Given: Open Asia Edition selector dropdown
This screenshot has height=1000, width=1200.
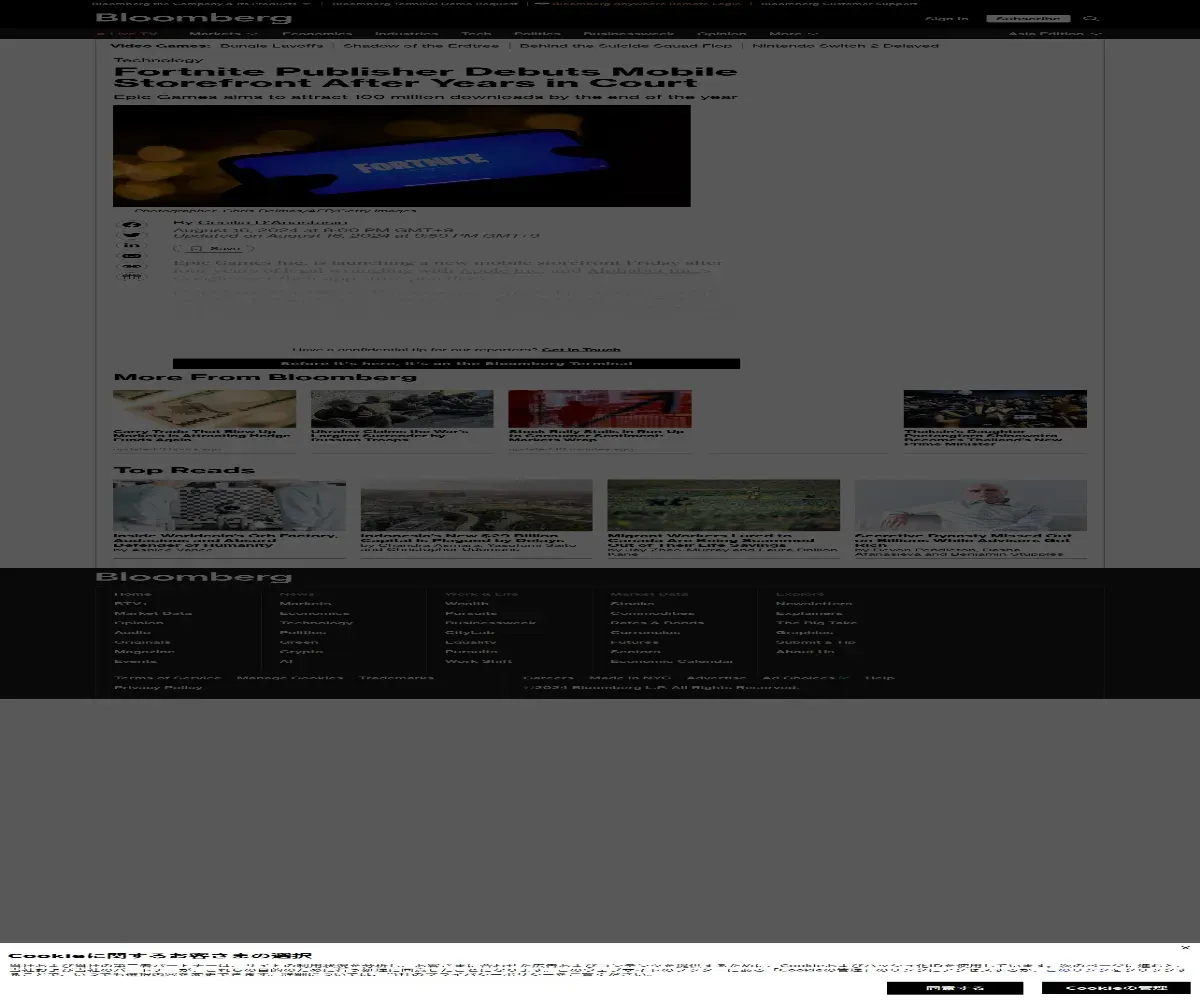Looking at the screenshot, I should (x=1055, y=34).
